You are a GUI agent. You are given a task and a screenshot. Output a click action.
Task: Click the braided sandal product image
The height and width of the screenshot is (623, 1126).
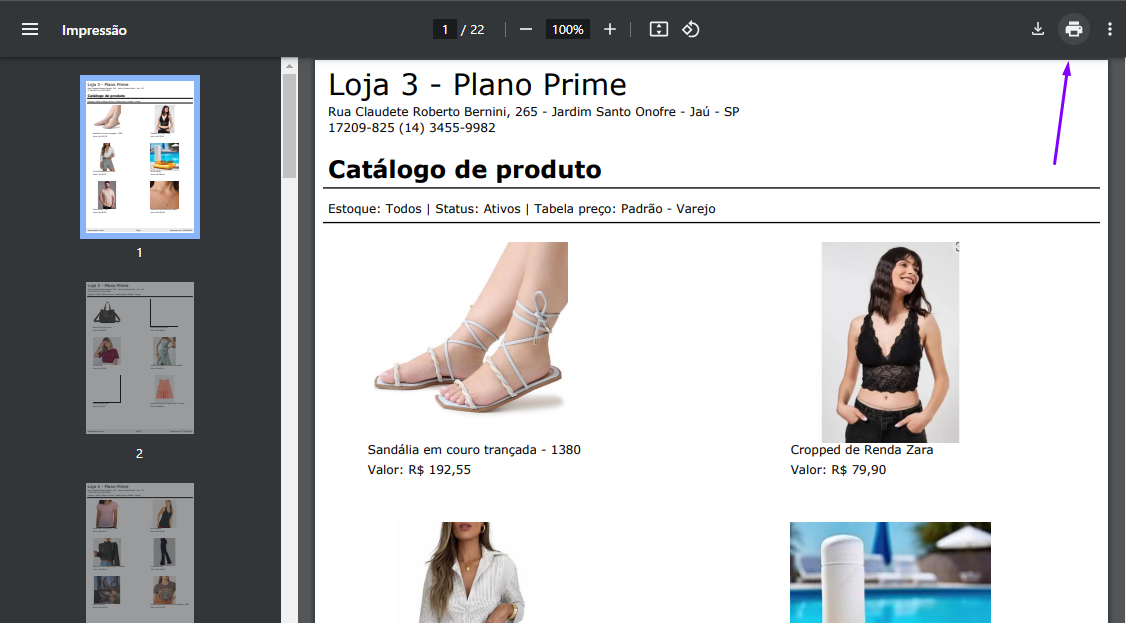point(470,330)
